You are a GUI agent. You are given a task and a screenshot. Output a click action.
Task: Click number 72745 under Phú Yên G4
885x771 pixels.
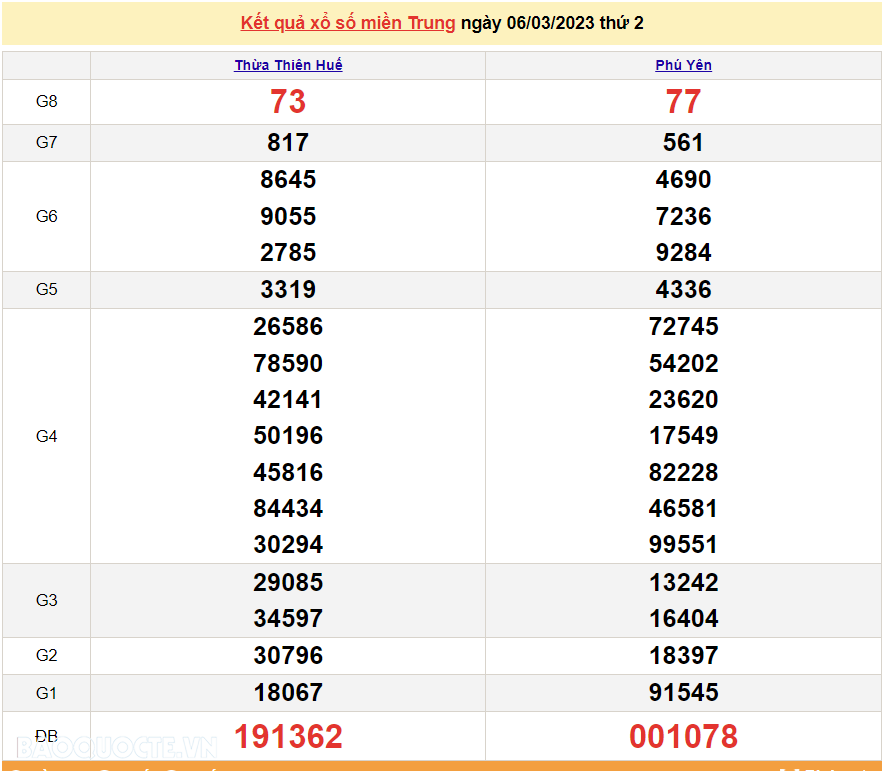[683, 326]
